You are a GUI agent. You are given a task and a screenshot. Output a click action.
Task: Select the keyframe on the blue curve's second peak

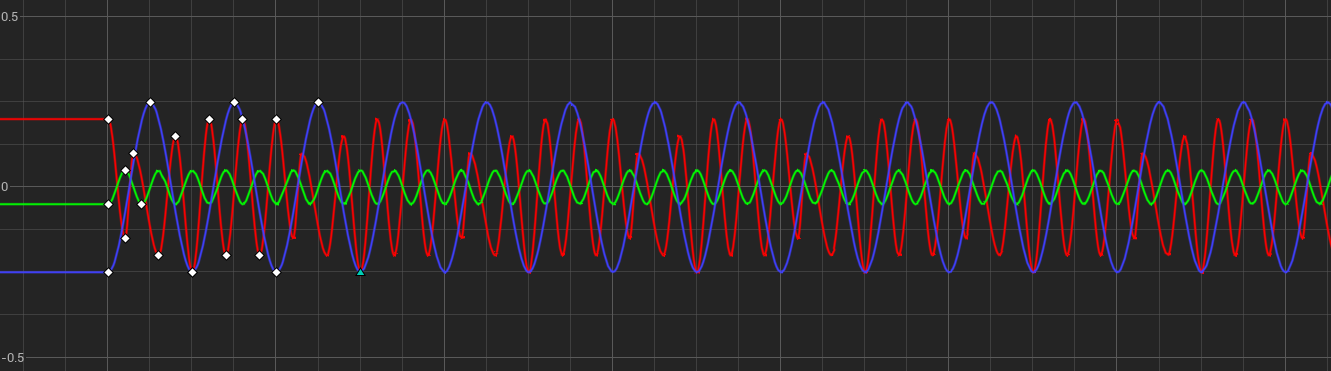coord(234,102)
